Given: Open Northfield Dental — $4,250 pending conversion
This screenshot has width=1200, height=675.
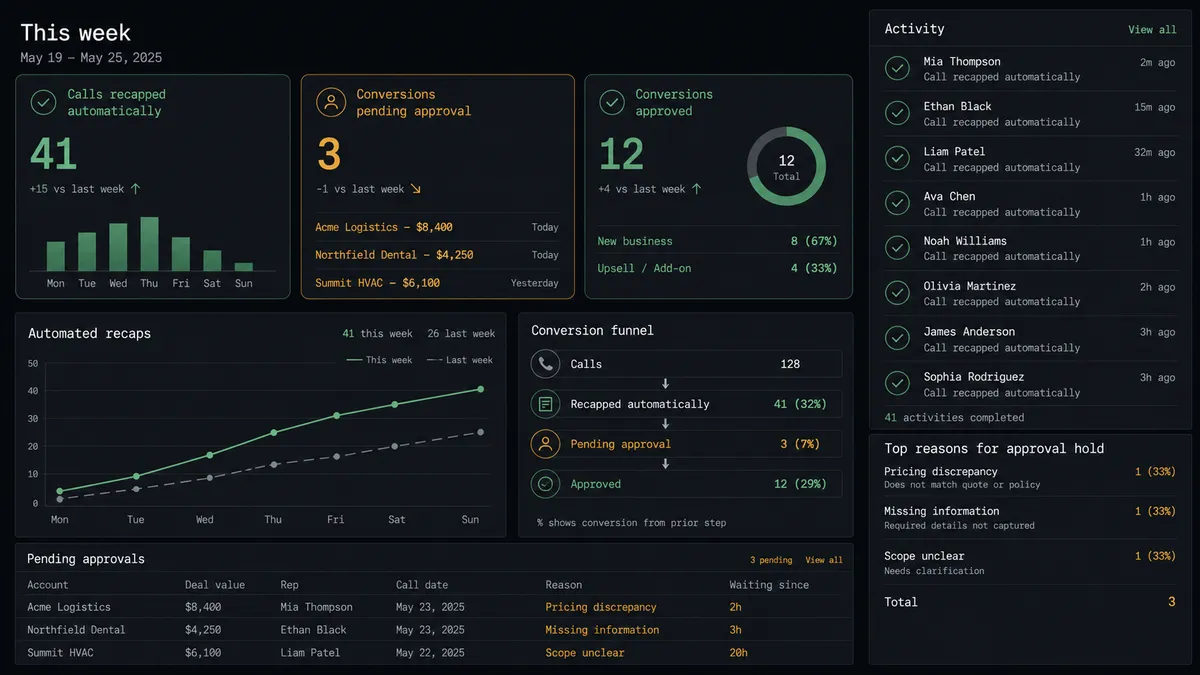Looking at the screenshot, I should pos(437,255).
